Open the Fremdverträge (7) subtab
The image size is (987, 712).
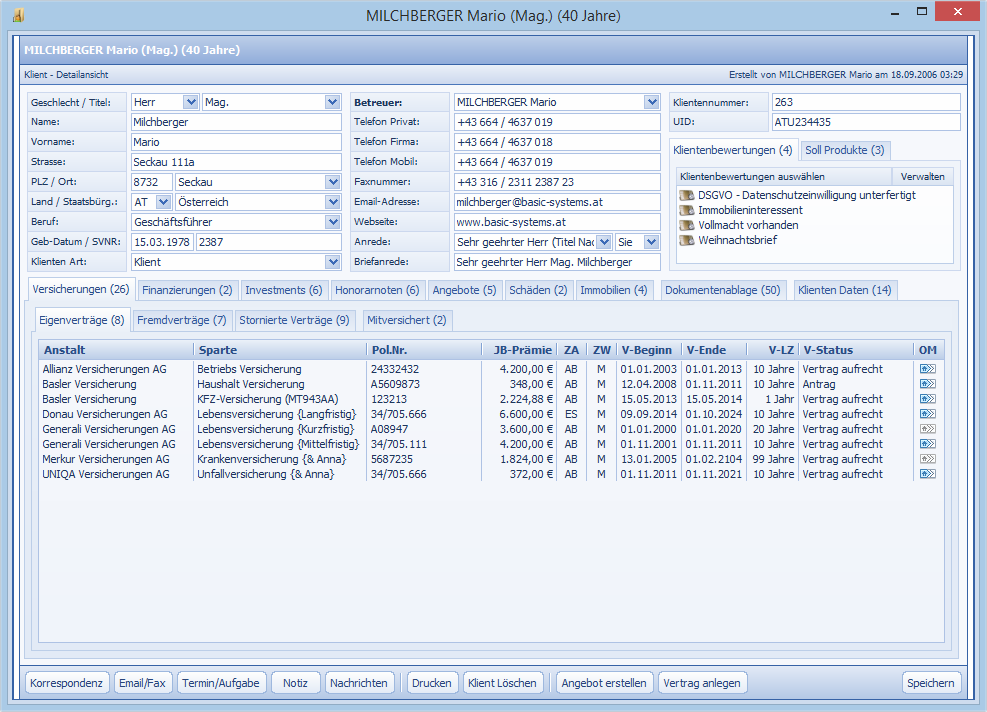click(182, 320)
